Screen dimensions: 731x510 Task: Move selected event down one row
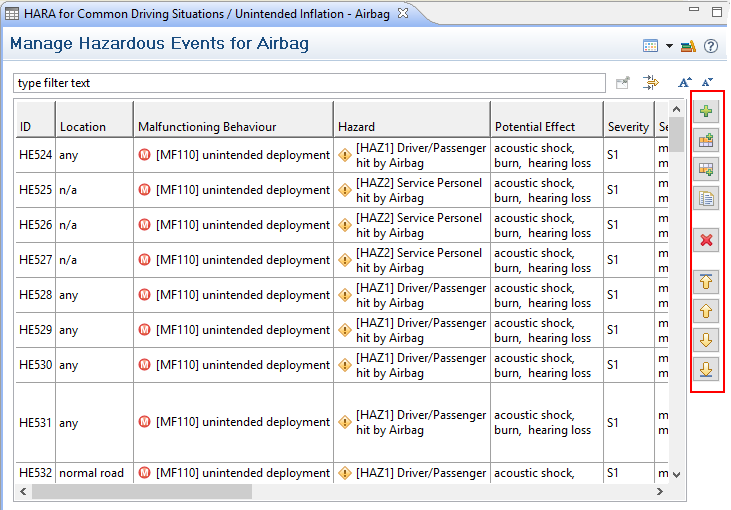(707, 340)
